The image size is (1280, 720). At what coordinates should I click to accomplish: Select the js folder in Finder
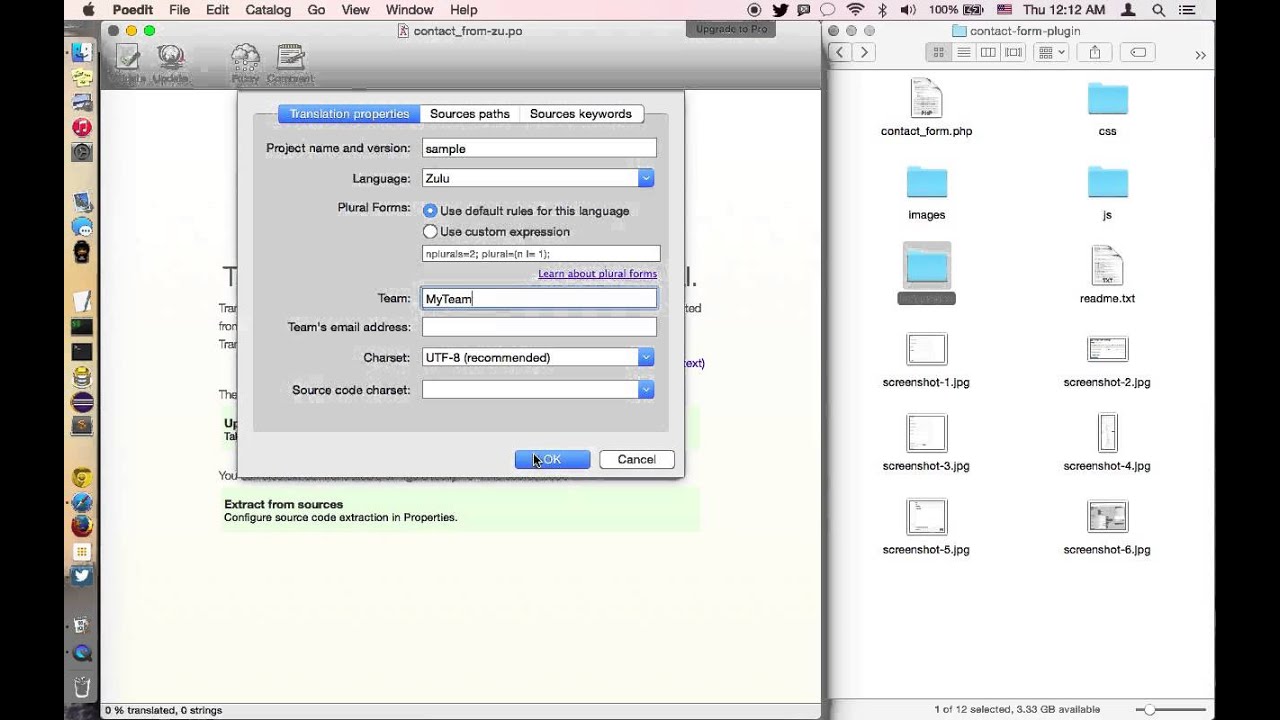coord(1107,182)
